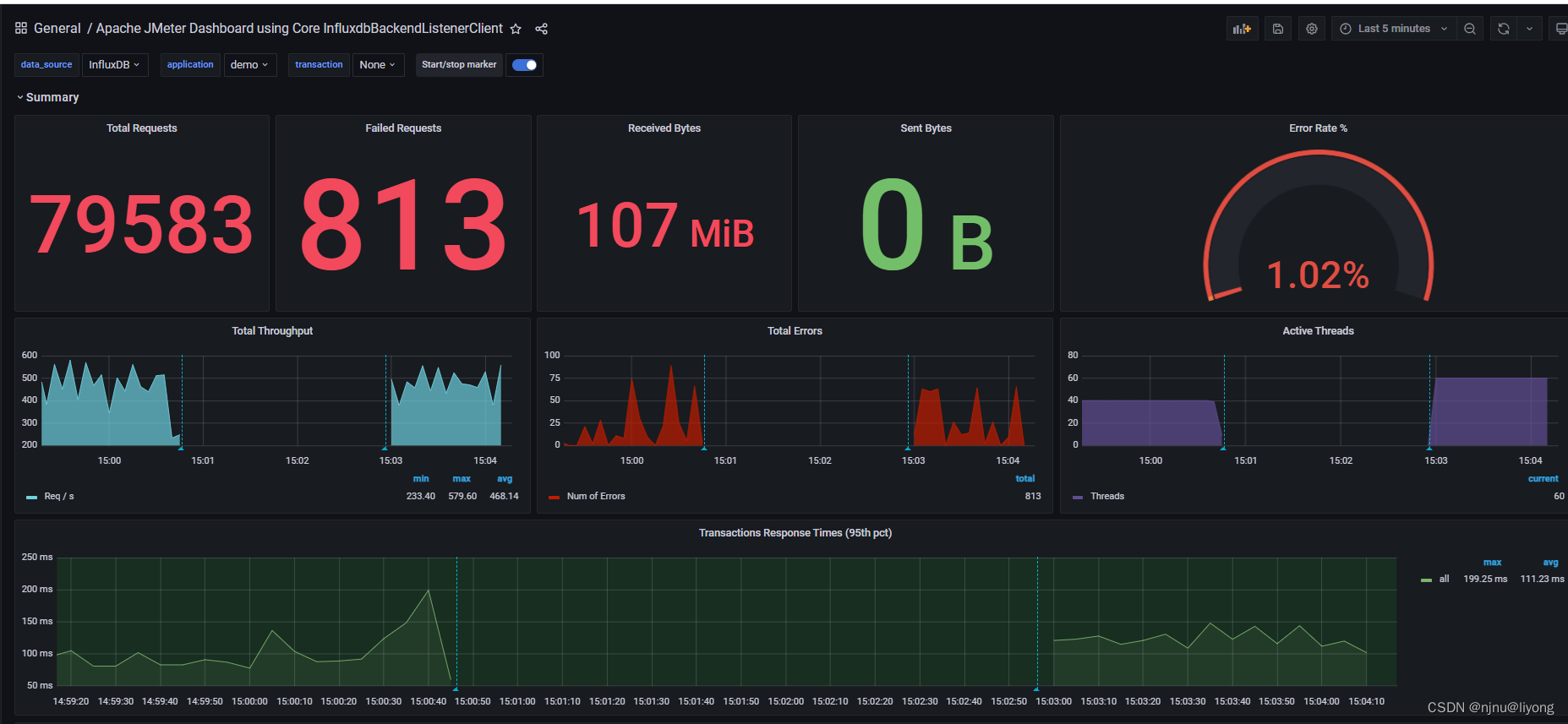Click the 107 MiB received bytes value
Image resolution: width=1568 pixels, height=724 pixels.
664,226
